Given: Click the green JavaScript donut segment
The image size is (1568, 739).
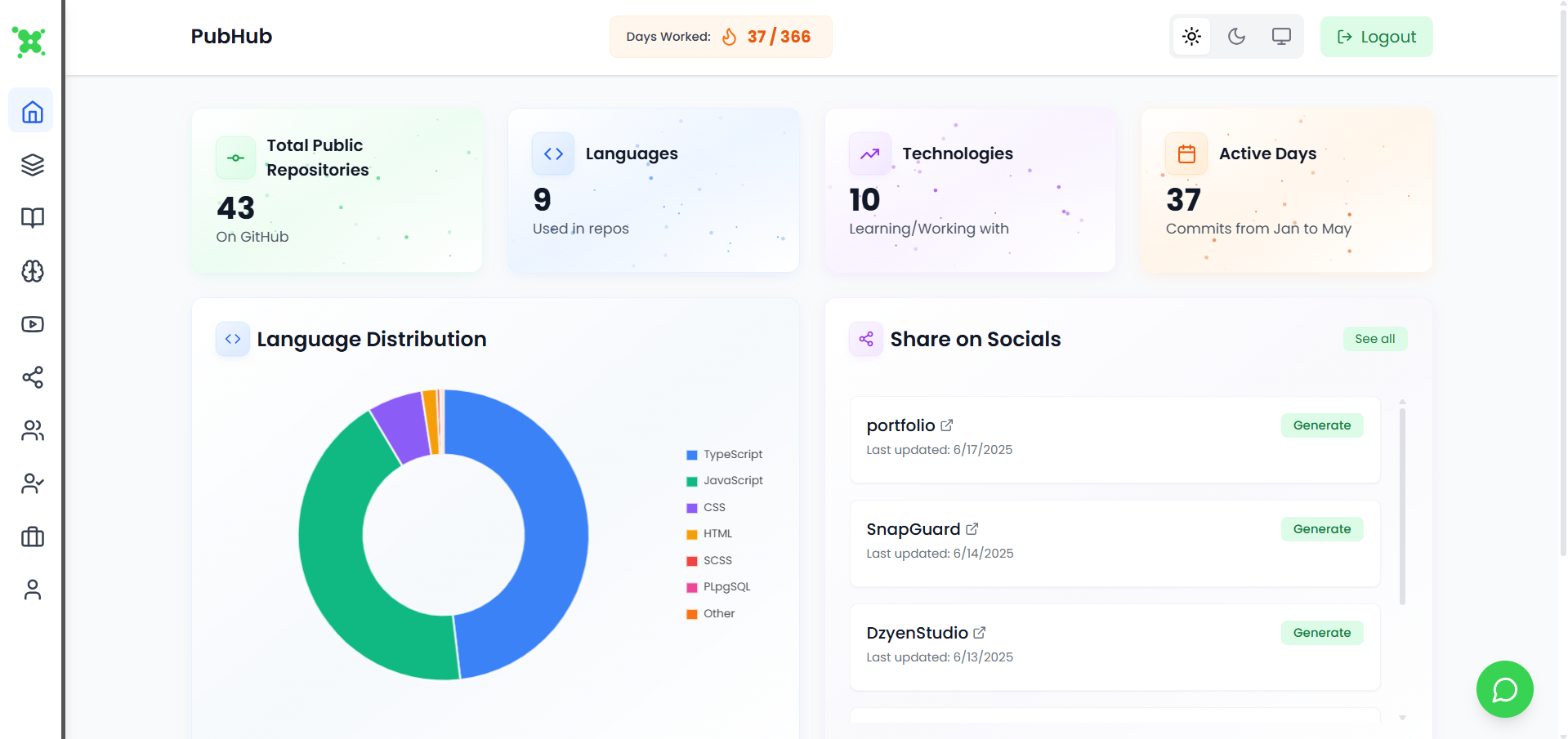Looking at the screenshot, I should click(333, 555).
